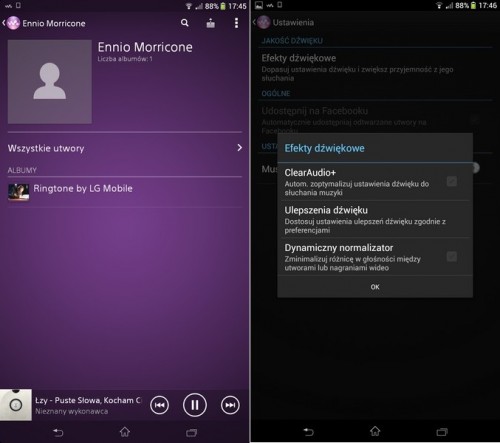
Task: Toggle the Dynamiczny normalizator checkbox
Action: 452,256
